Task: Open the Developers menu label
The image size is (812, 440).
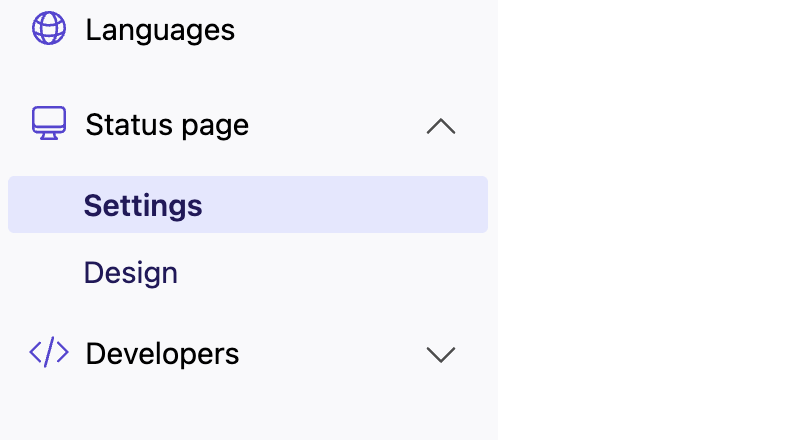Action: pyautogui.click(x=162, y=353)
